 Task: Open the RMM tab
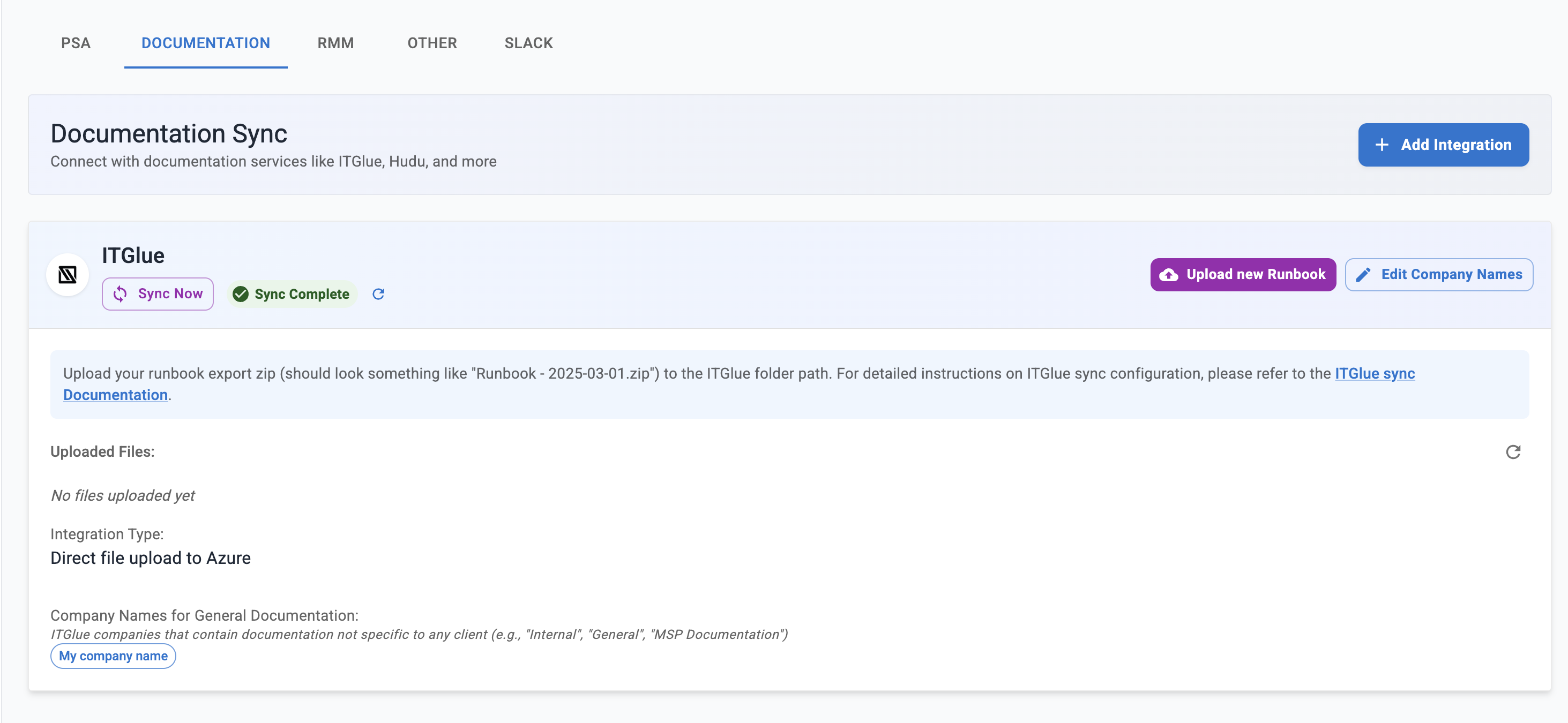335,43
